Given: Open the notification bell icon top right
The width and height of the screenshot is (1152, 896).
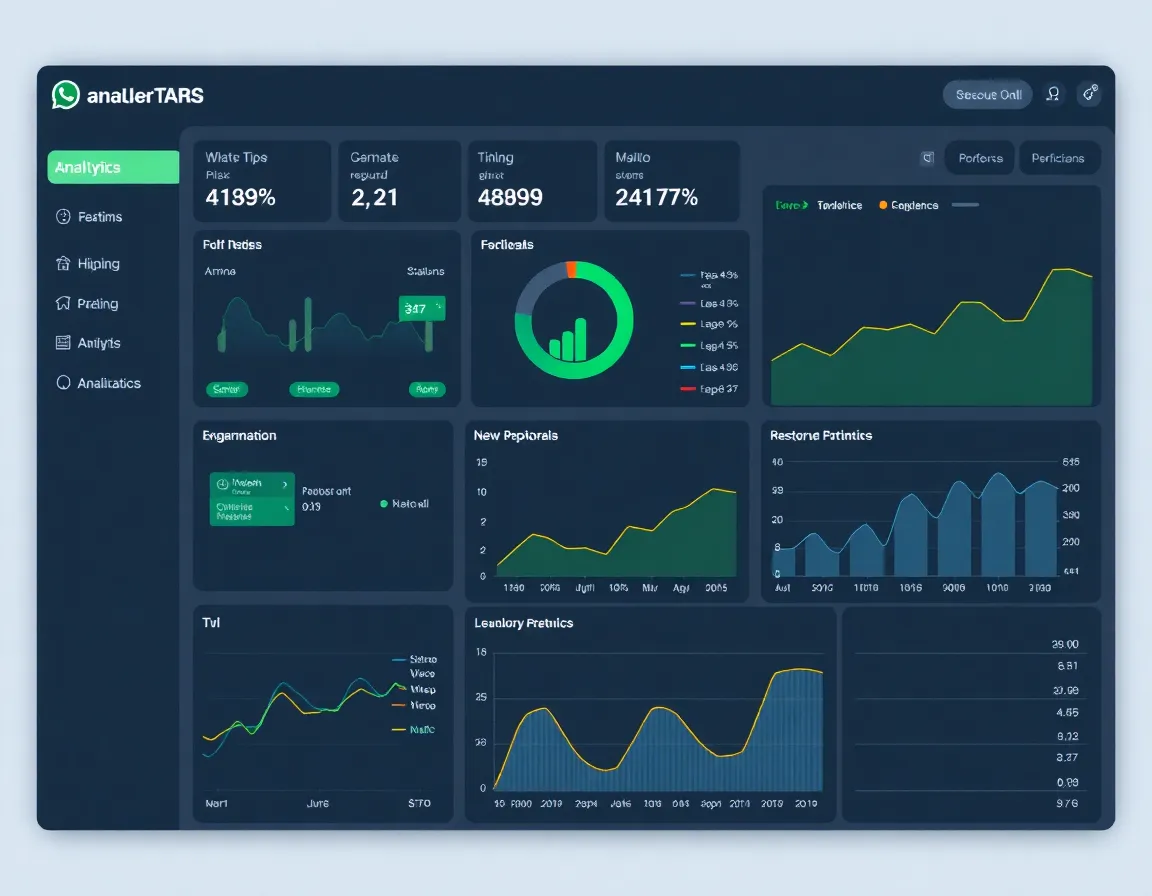Looking at the screenshot, I should tap(1089, 93).
